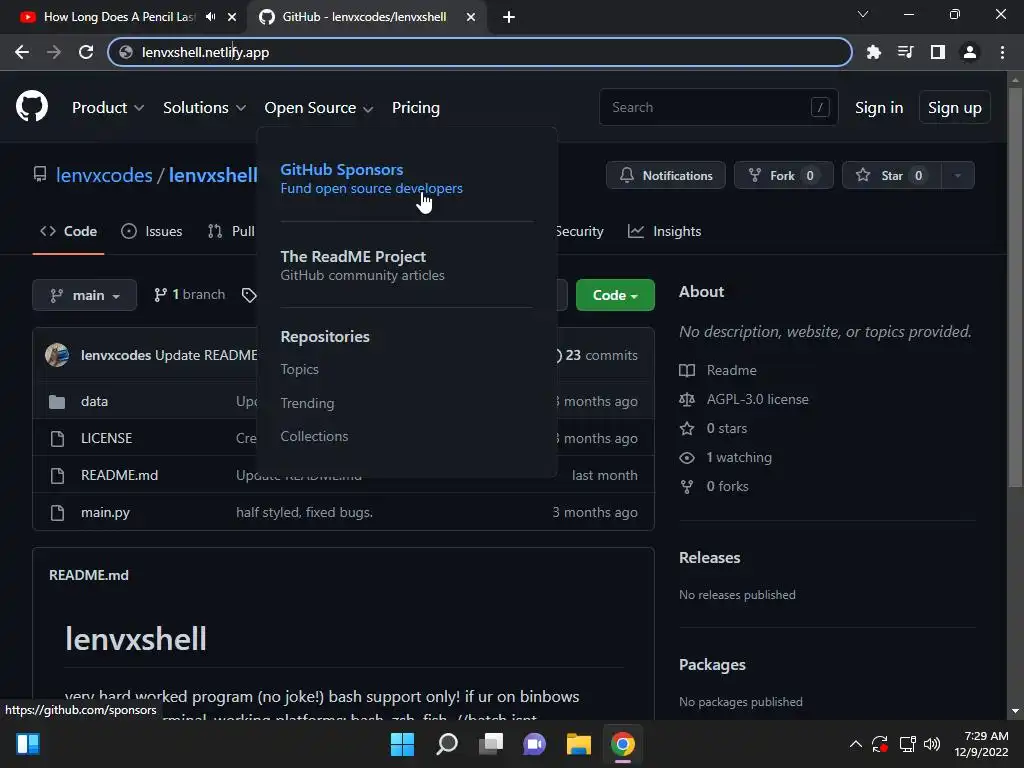Open GitHub Sponsors menu item
The image size is (1024, 768).
[372, 178]
